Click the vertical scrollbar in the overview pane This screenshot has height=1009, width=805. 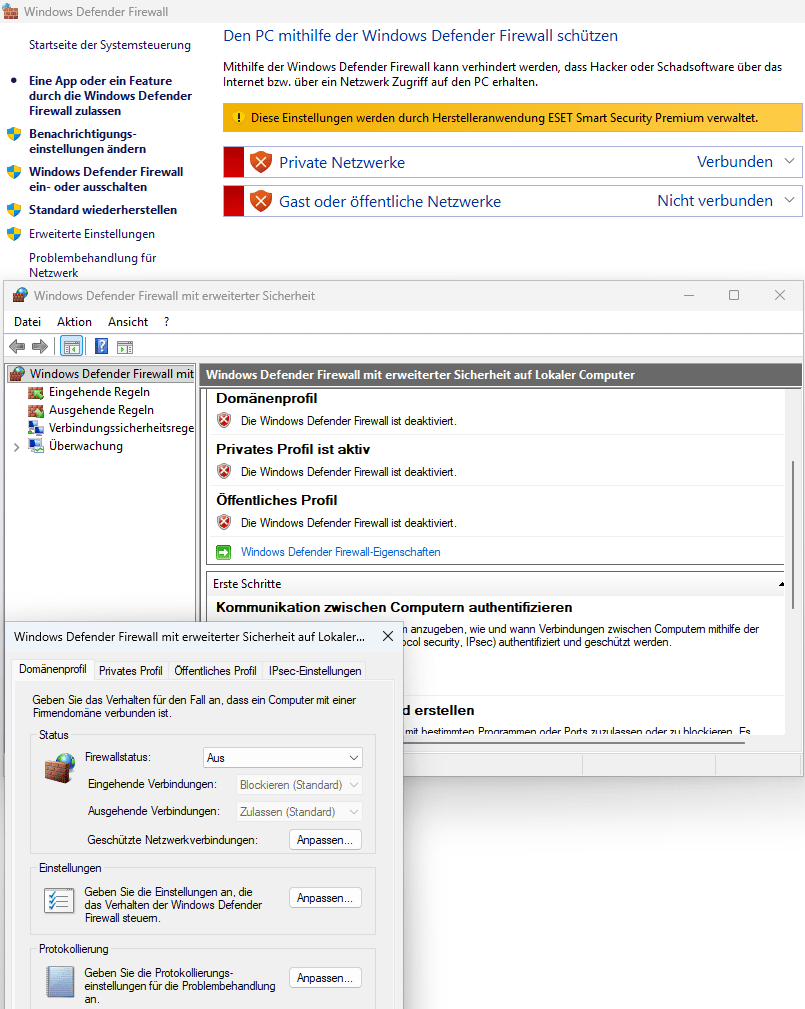[793, 534]
